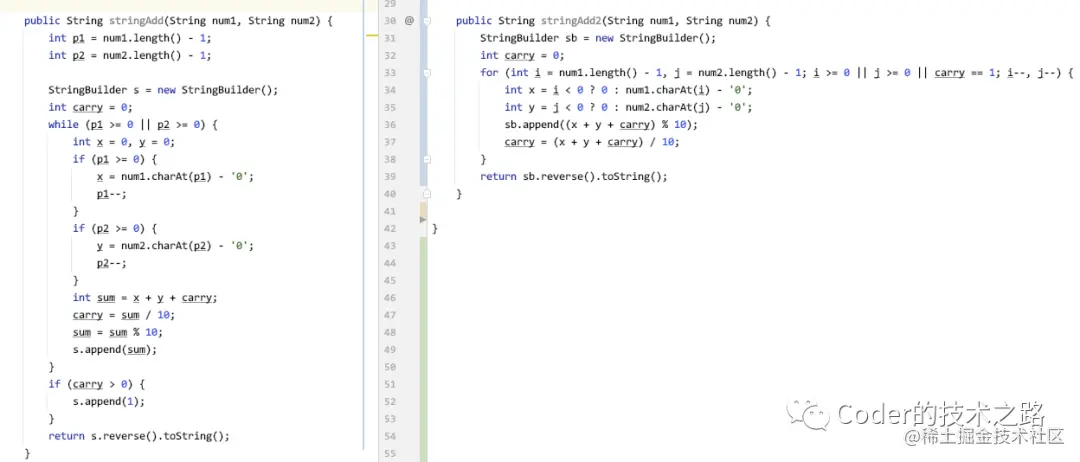
Task: Click the 'if (p1 >= 0) {' line
Action: click(115, 159)
